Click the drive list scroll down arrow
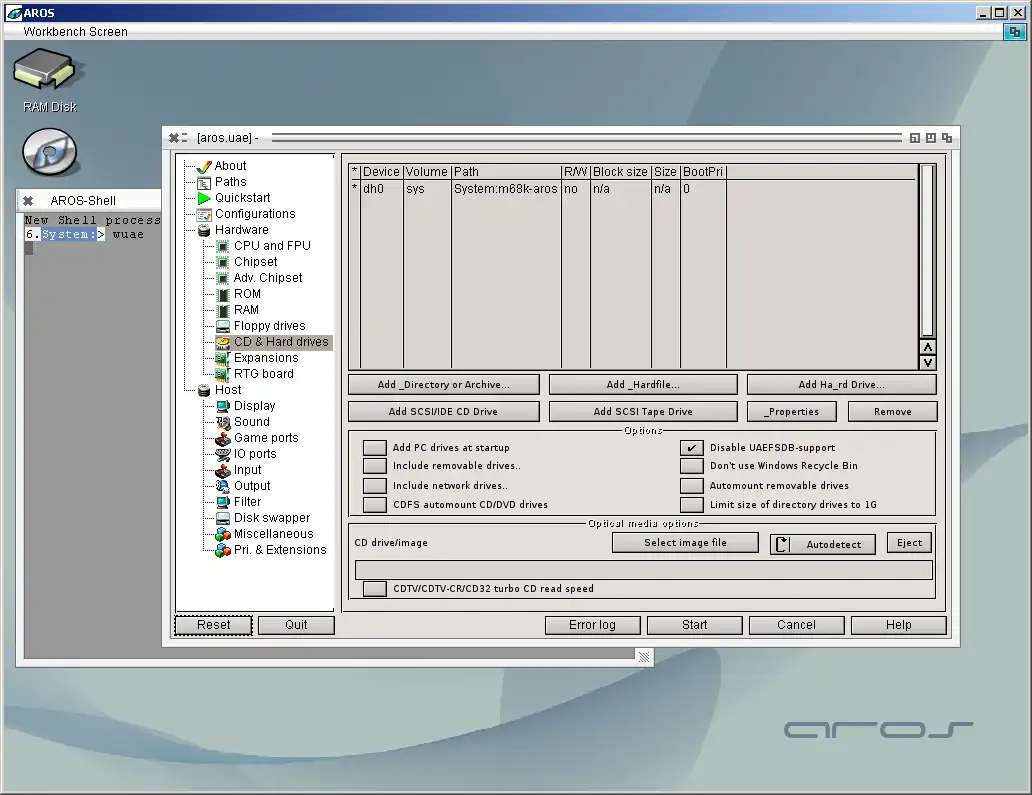 point(927,363)
